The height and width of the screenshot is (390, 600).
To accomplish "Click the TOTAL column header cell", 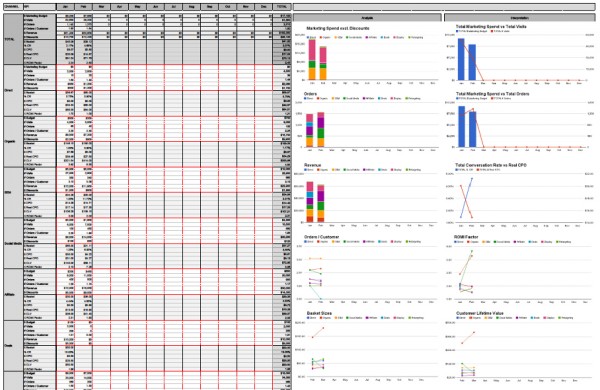I will point(282,7).
